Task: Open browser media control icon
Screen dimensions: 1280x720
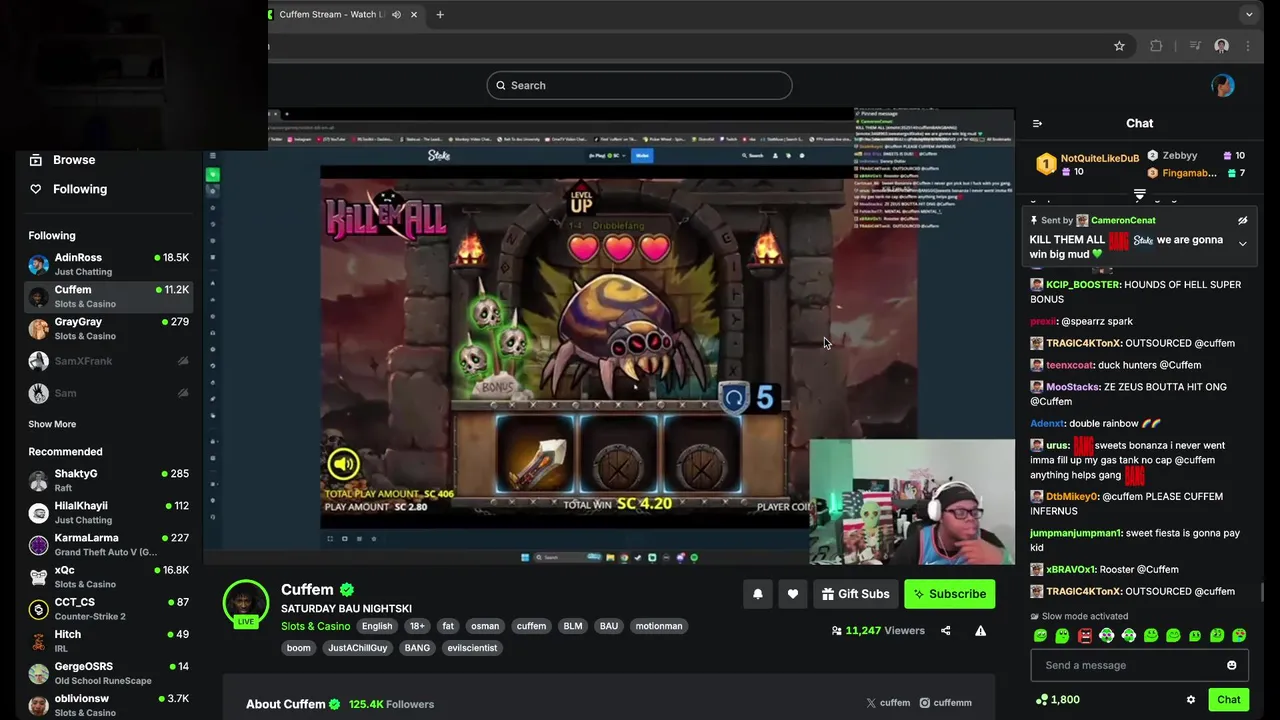Action: pyautogui.click(x=1194, y=46)
